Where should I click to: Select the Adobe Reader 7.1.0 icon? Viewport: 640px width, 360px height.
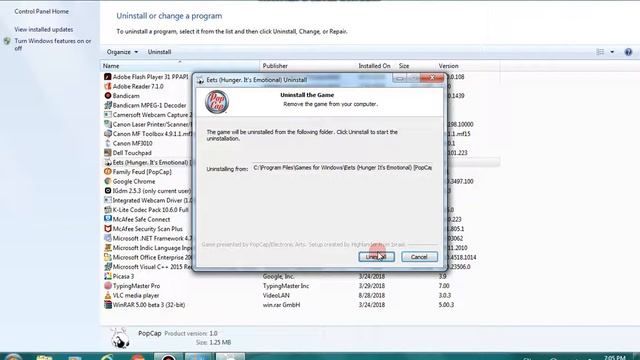pyautogui.click(x=108, y=86)
